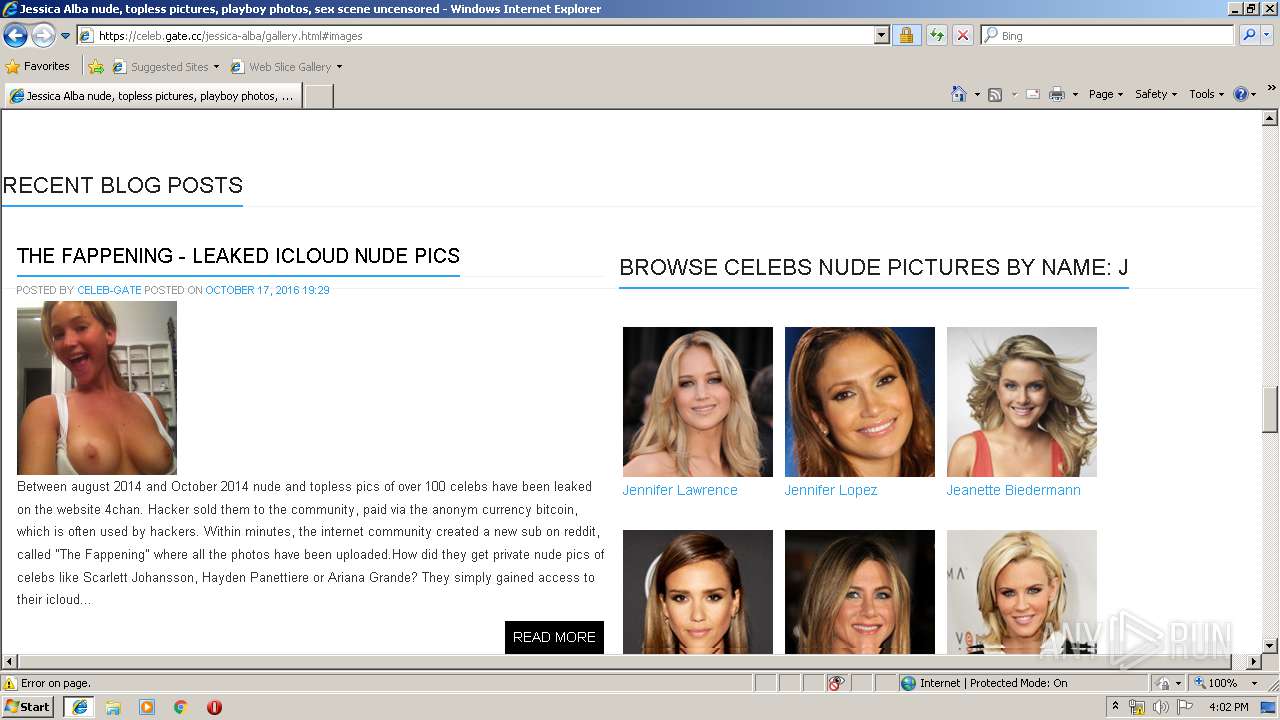Click the vertical scrollbar down arrow
Screen dimensions: 1280x720
1270,646
